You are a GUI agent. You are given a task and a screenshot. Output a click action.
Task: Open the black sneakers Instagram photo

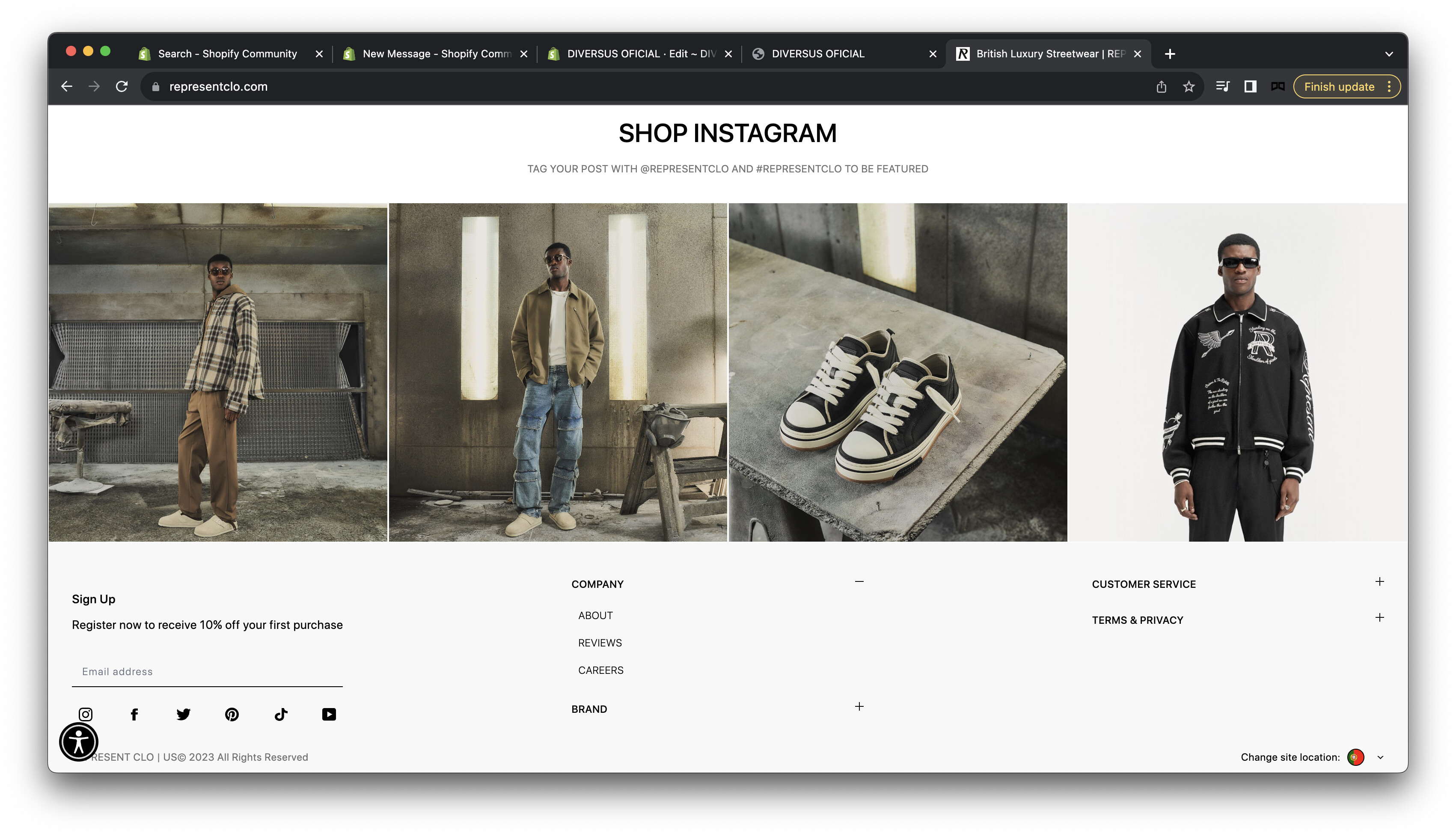pyautogui.click(x=898, y=372)
